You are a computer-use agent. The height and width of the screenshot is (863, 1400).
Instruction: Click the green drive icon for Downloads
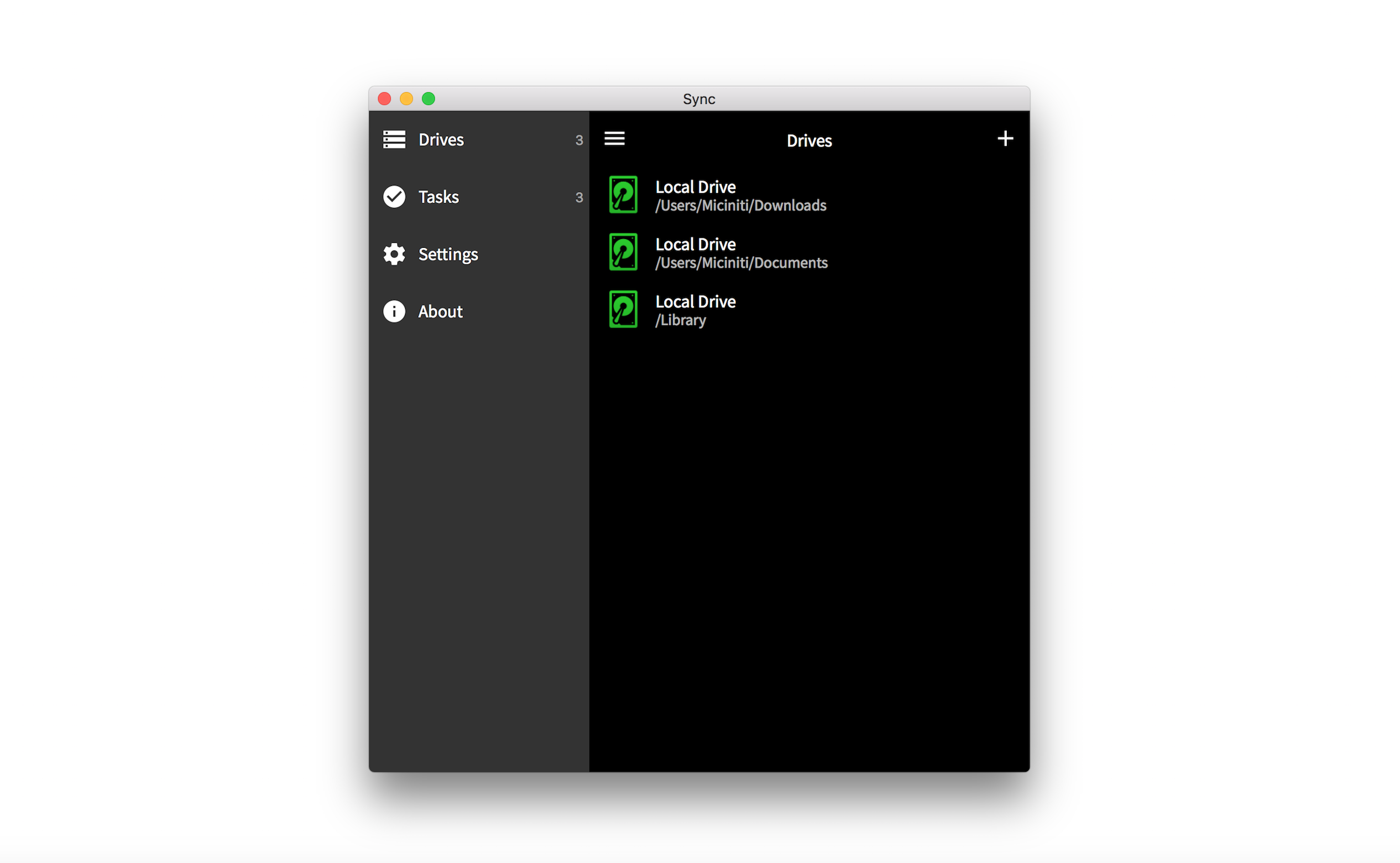pos(623,195)
